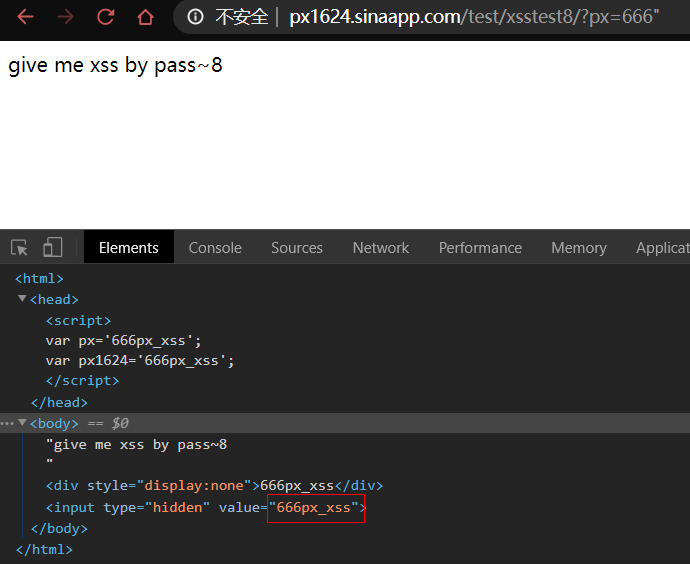
Task: Go to the home page icon
Action: click(146, 17)
